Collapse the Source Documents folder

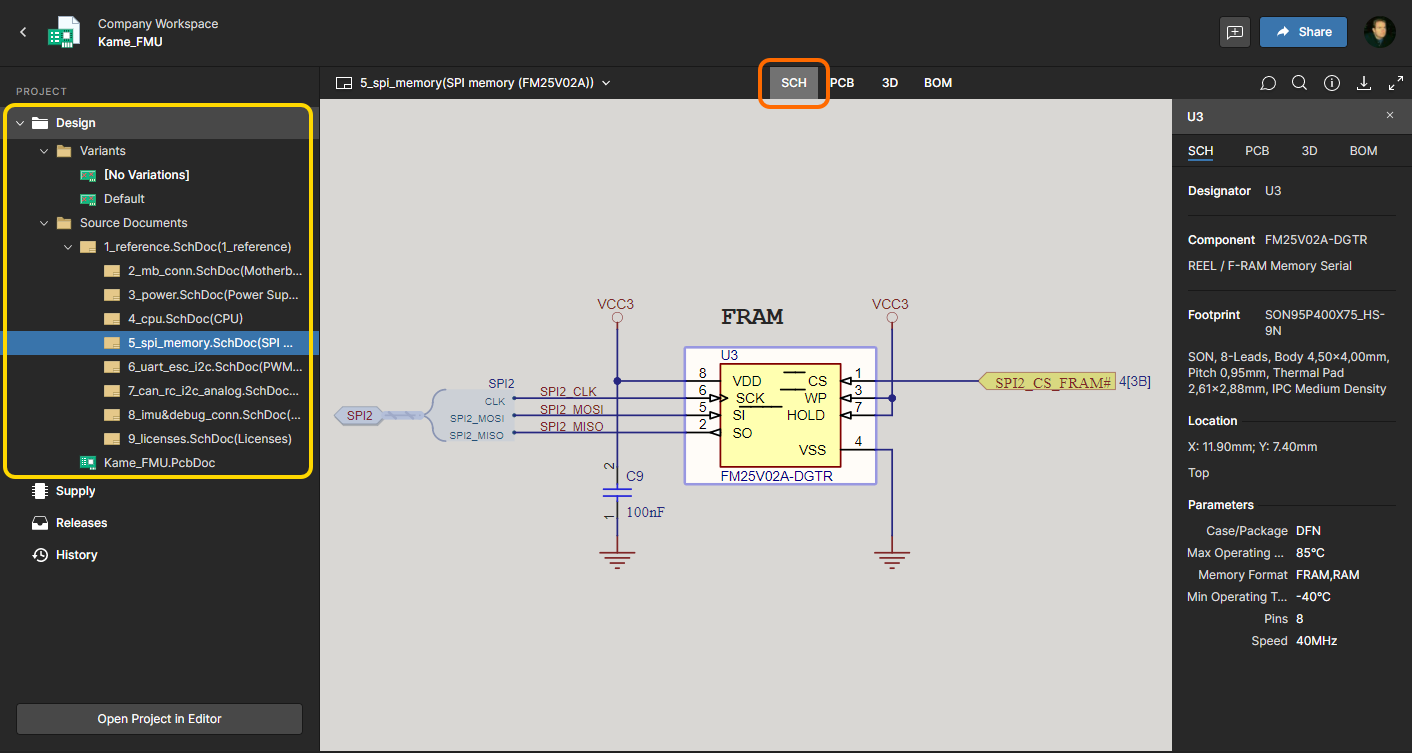(44, 223)
